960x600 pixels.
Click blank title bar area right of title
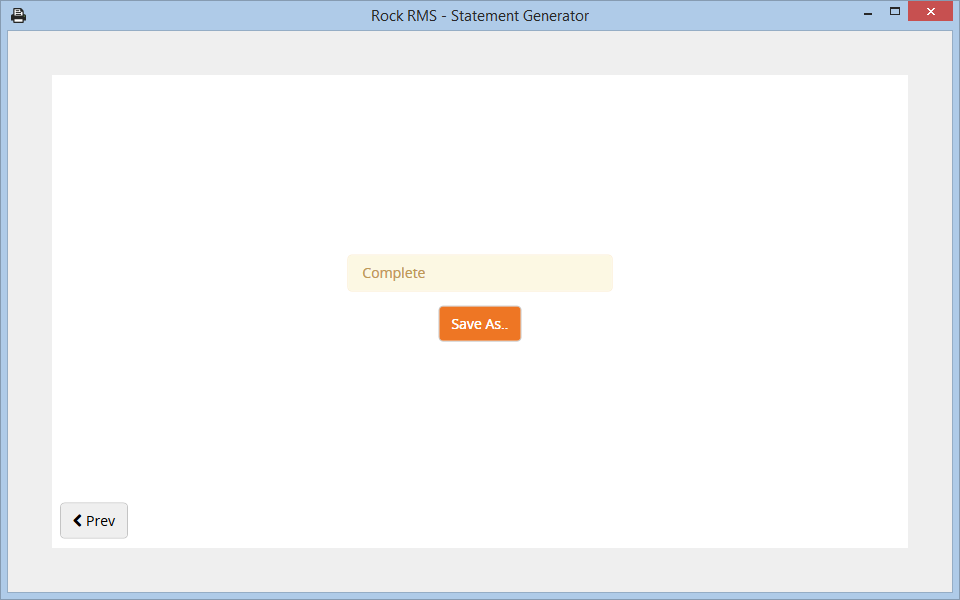720,16
